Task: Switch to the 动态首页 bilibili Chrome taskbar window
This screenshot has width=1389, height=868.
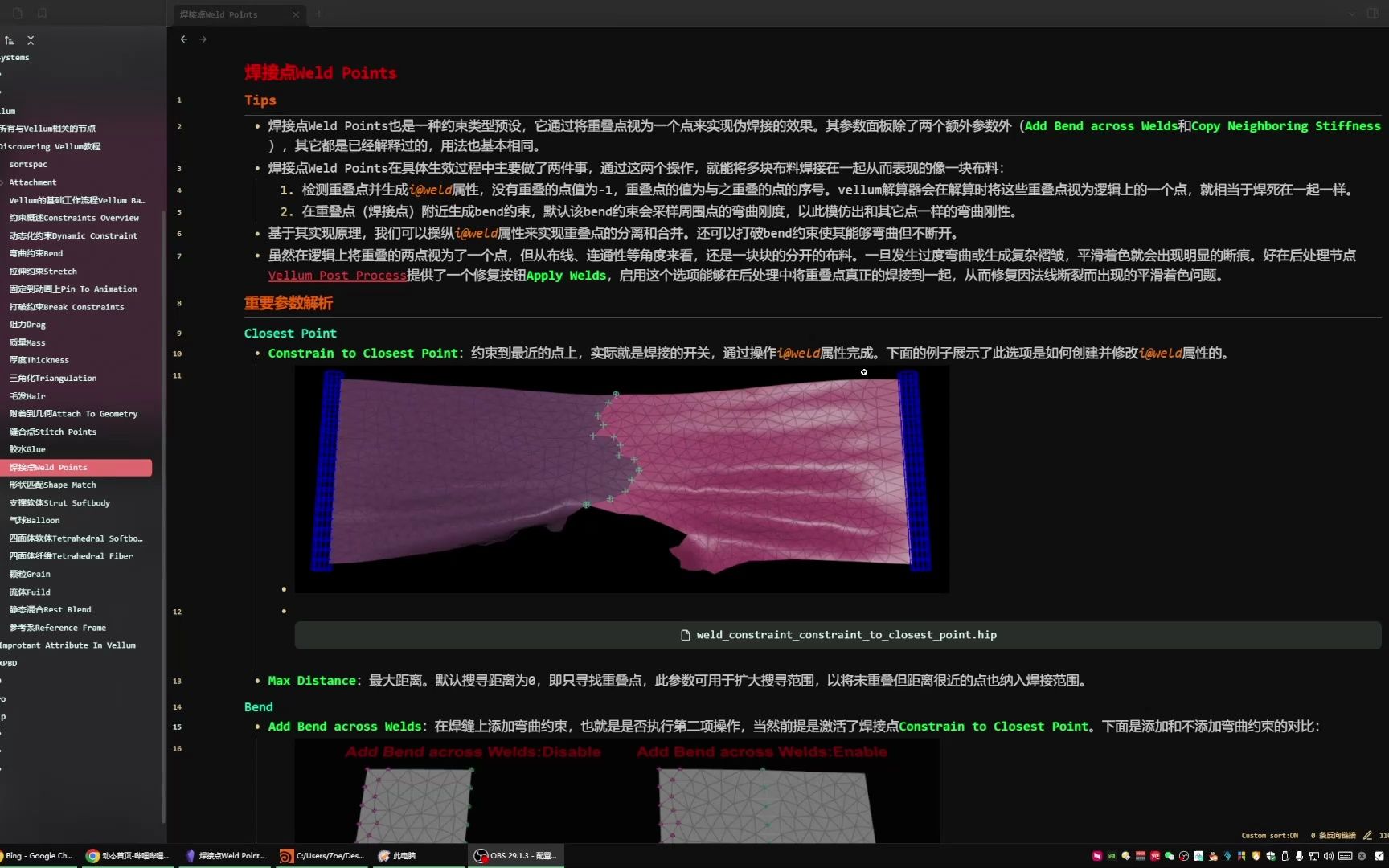Action: pyautogui.click(x=129, y=856)
